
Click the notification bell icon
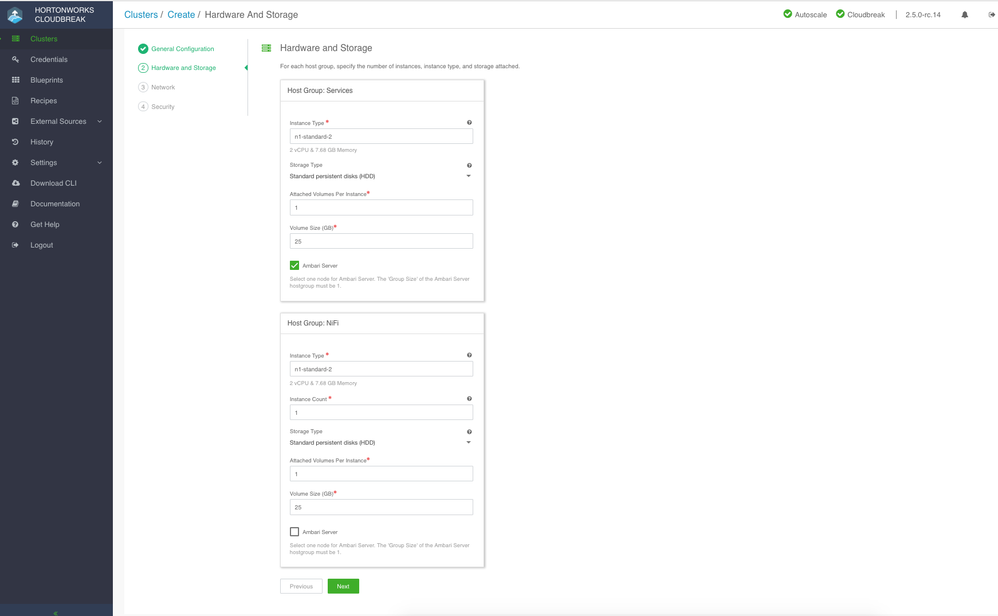pos(965,15)
